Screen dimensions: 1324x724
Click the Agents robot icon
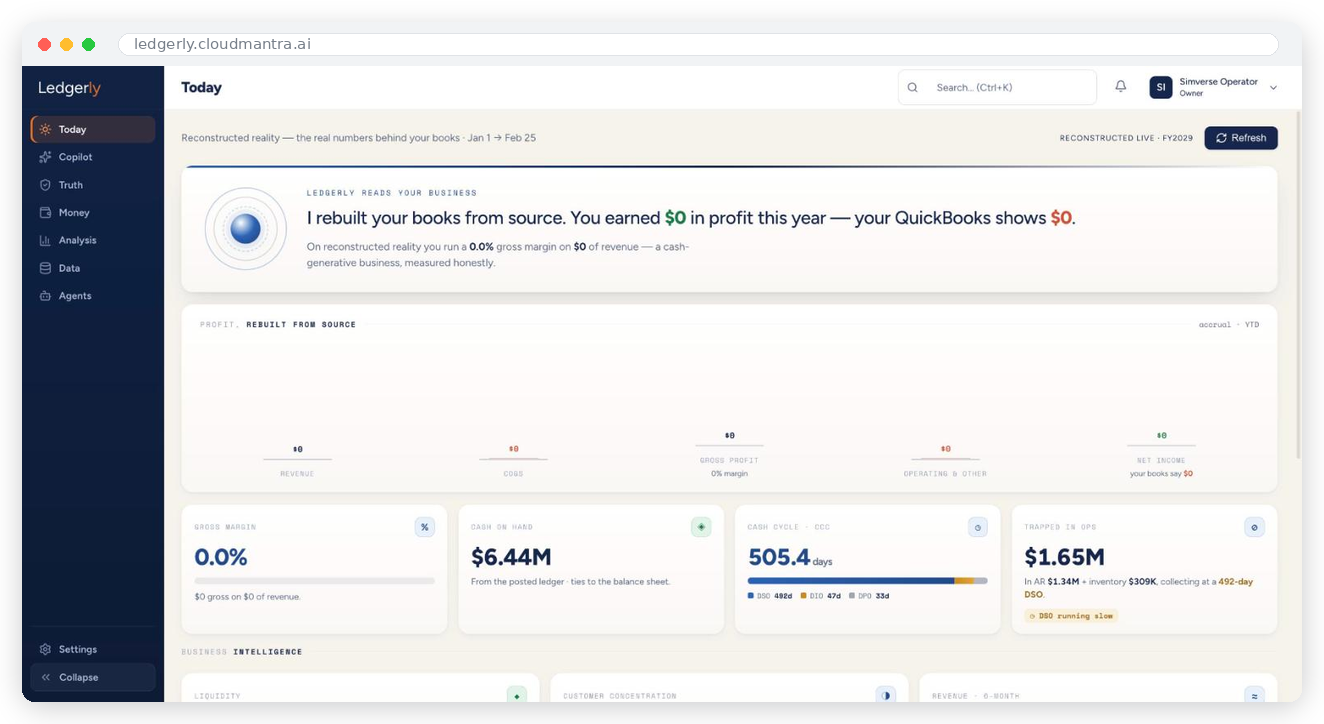point(45,296)
